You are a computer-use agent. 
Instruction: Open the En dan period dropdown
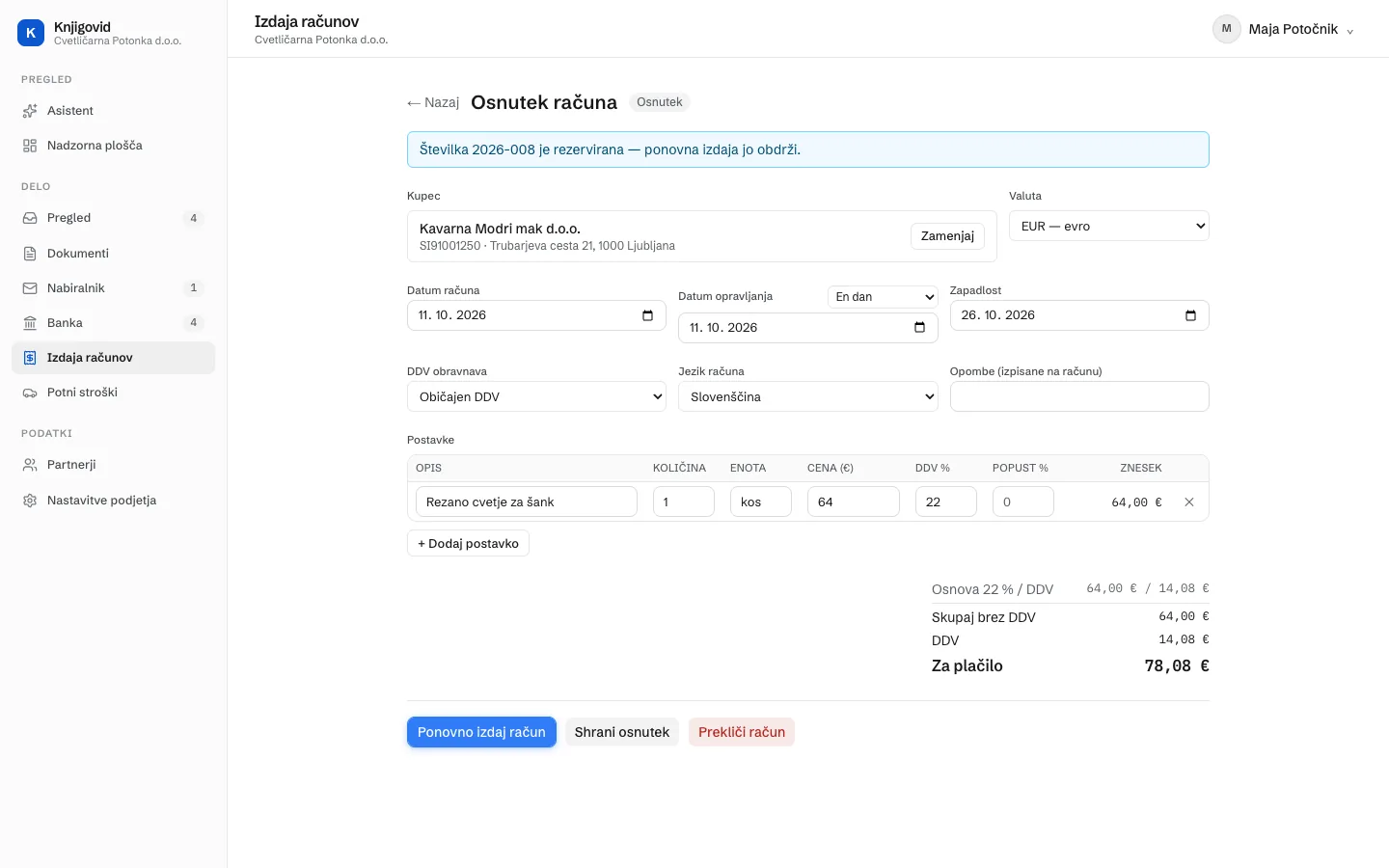pos(883,297)
